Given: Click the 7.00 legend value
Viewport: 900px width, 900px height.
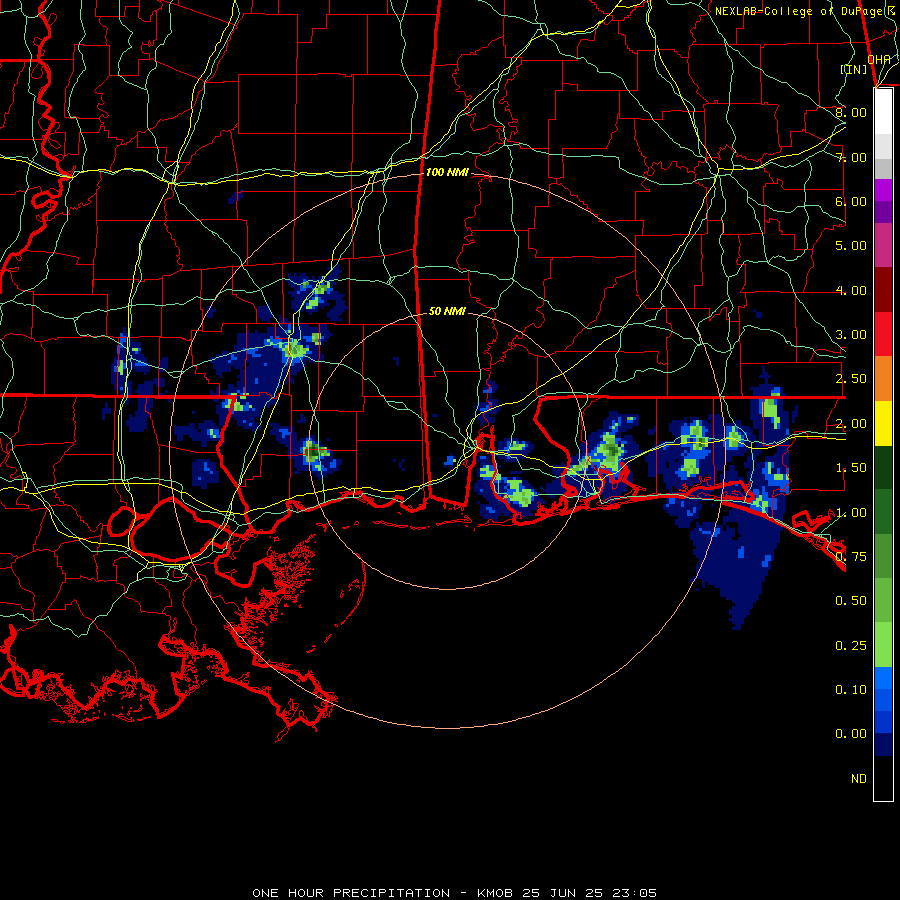Looking at the screenshot, I should tap(851, 157).
